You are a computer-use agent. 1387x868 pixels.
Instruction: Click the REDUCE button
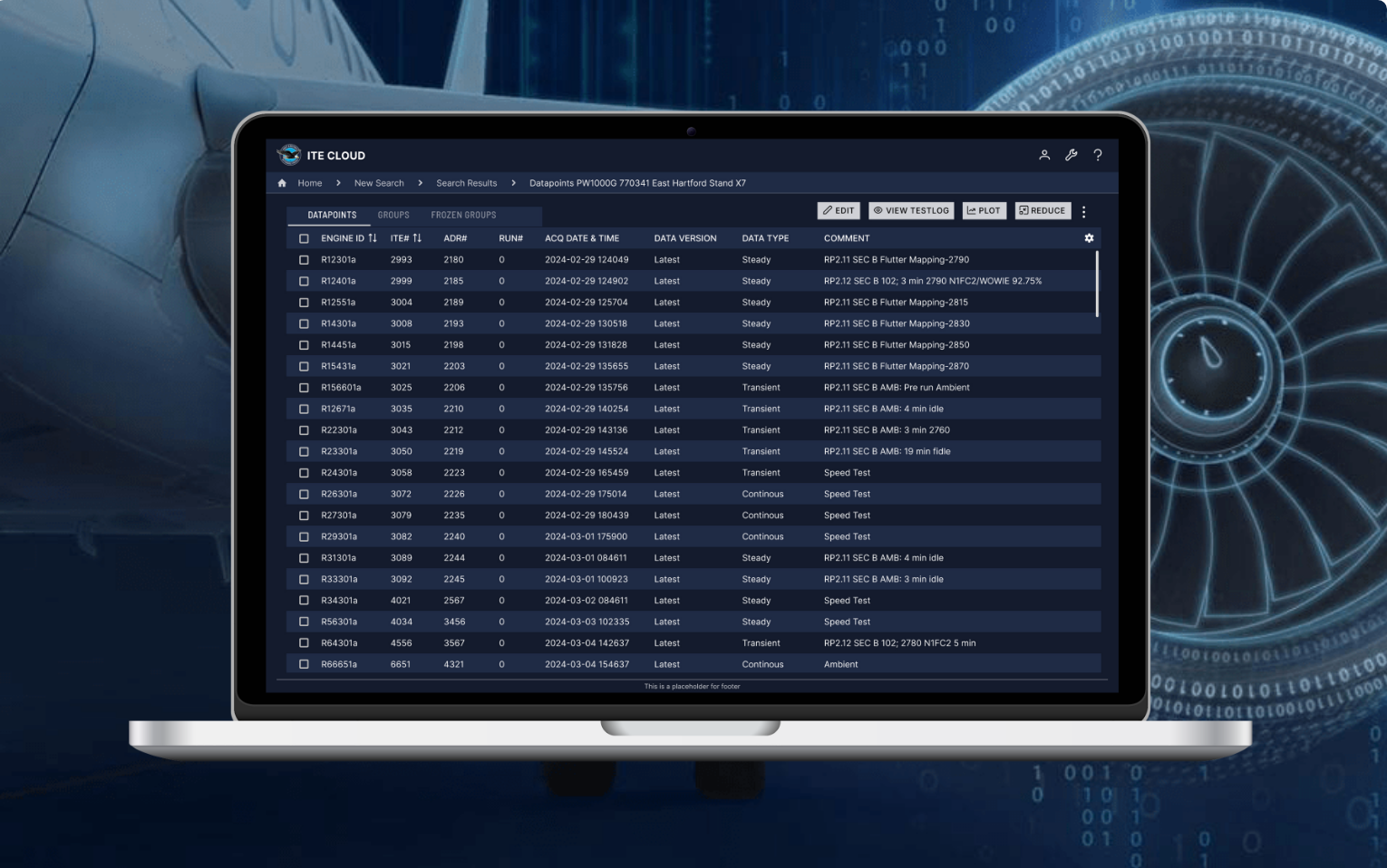point(1043,210)
